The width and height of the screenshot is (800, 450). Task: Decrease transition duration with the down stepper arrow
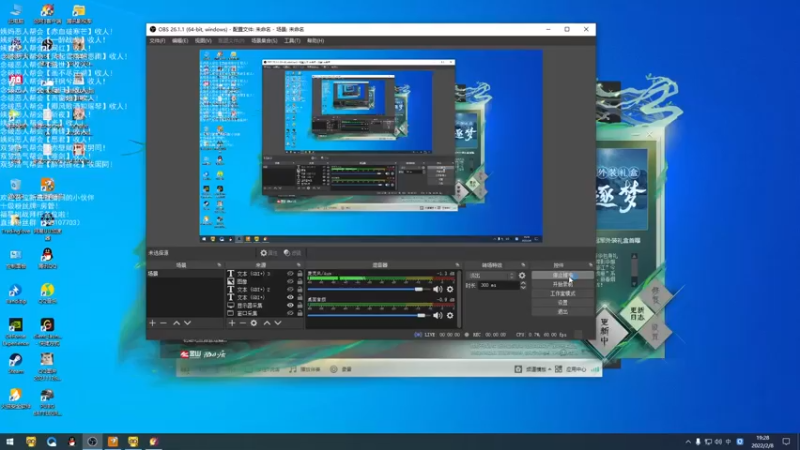523,288
